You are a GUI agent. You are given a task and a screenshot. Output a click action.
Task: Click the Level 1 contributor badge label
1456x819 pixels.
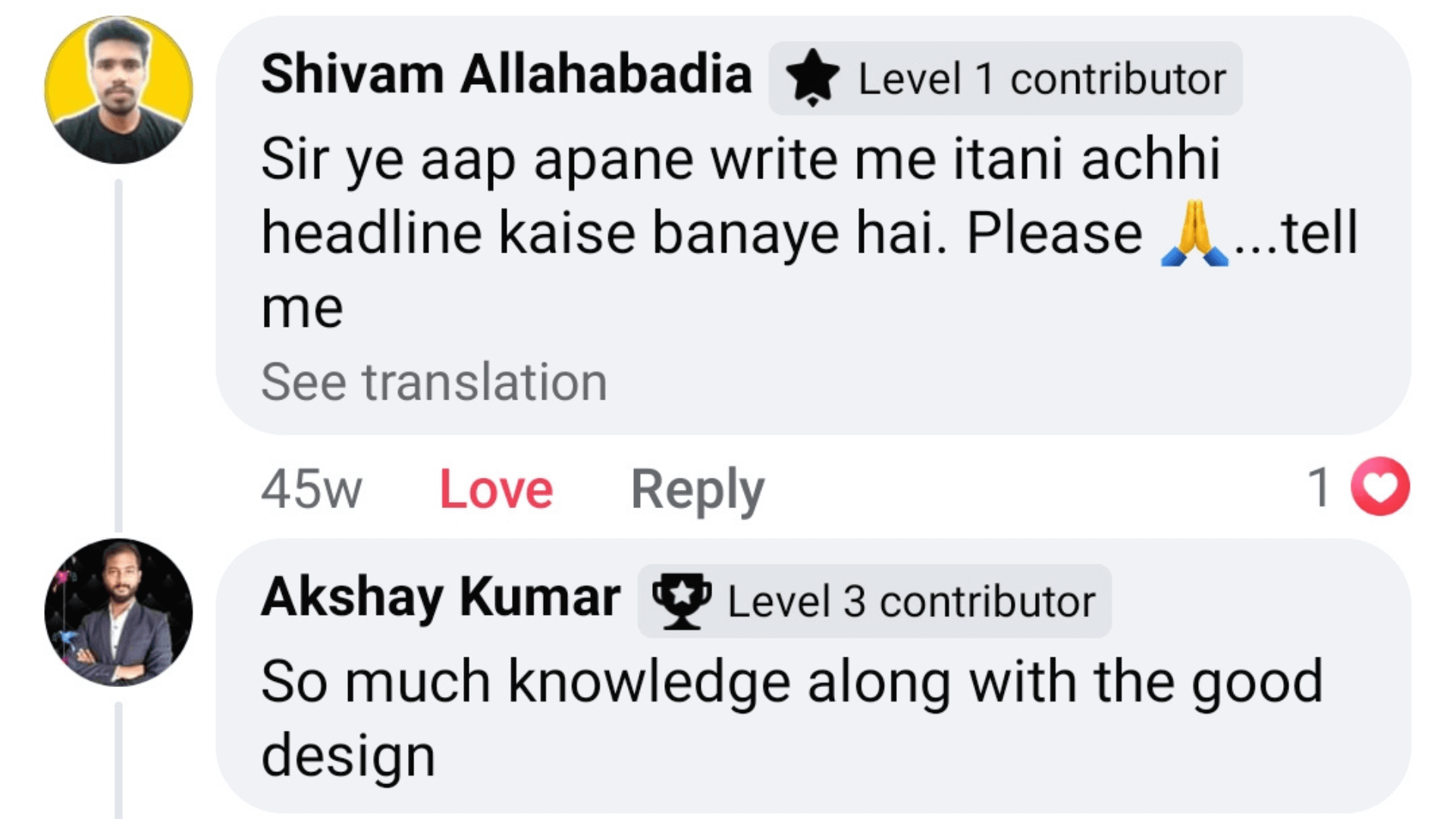(1042, 79)
